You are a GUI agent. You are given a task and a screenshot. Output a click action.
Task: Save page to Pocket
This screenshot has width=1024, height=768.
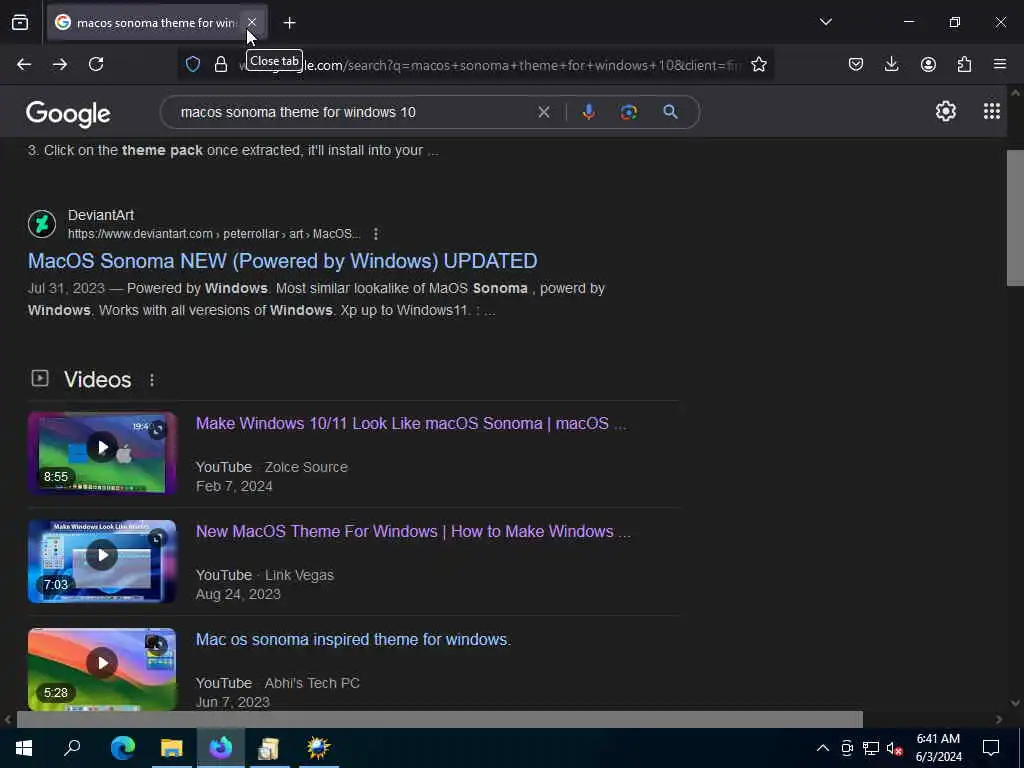coord(856,64)
